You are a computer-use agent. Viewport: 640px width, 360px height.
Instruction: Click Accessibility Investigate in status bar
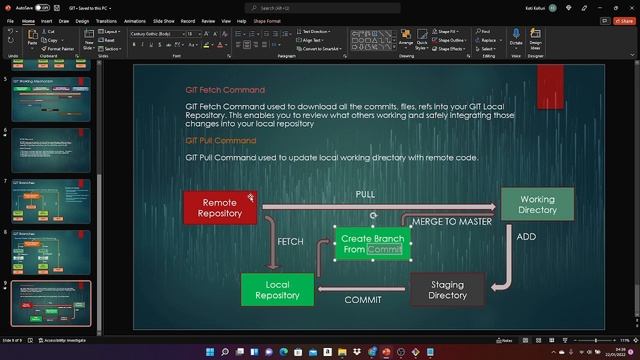(62, 340)
